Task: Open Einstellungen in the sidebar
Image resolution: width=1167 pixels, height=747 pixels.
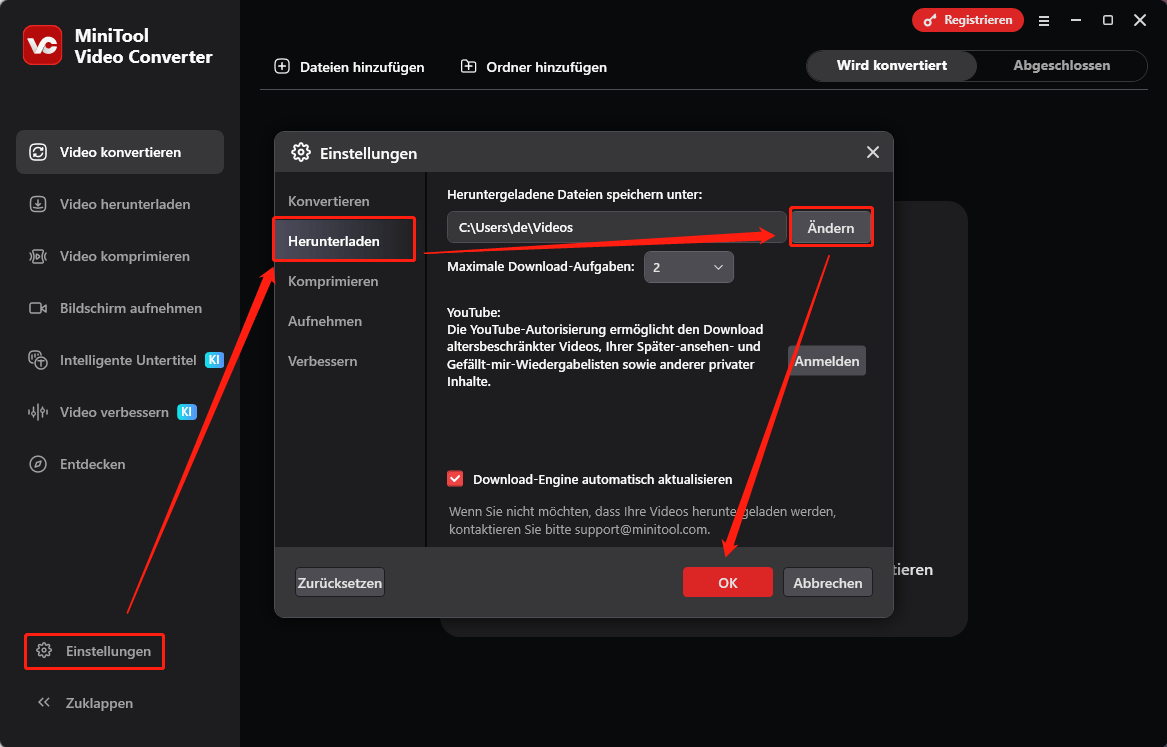Action: point(95,651)
